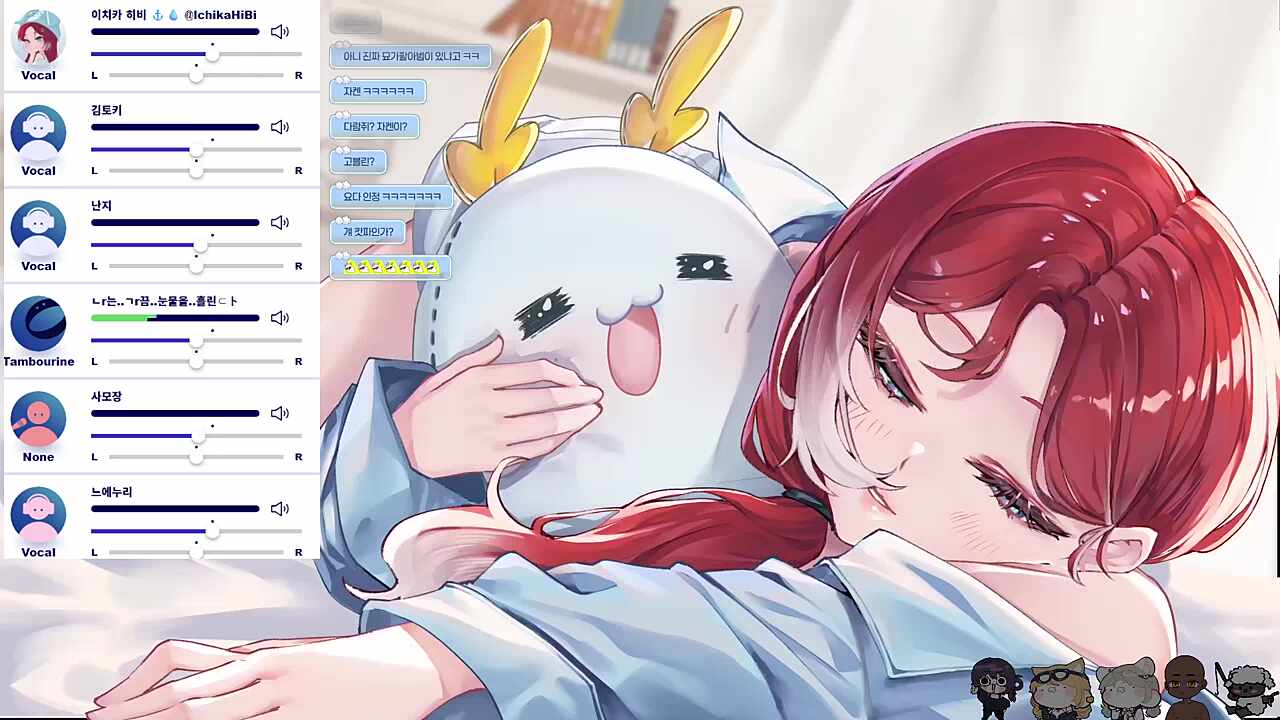
Task: Set 느에누리's L/R pan slider
Action: tap(196, 552)
